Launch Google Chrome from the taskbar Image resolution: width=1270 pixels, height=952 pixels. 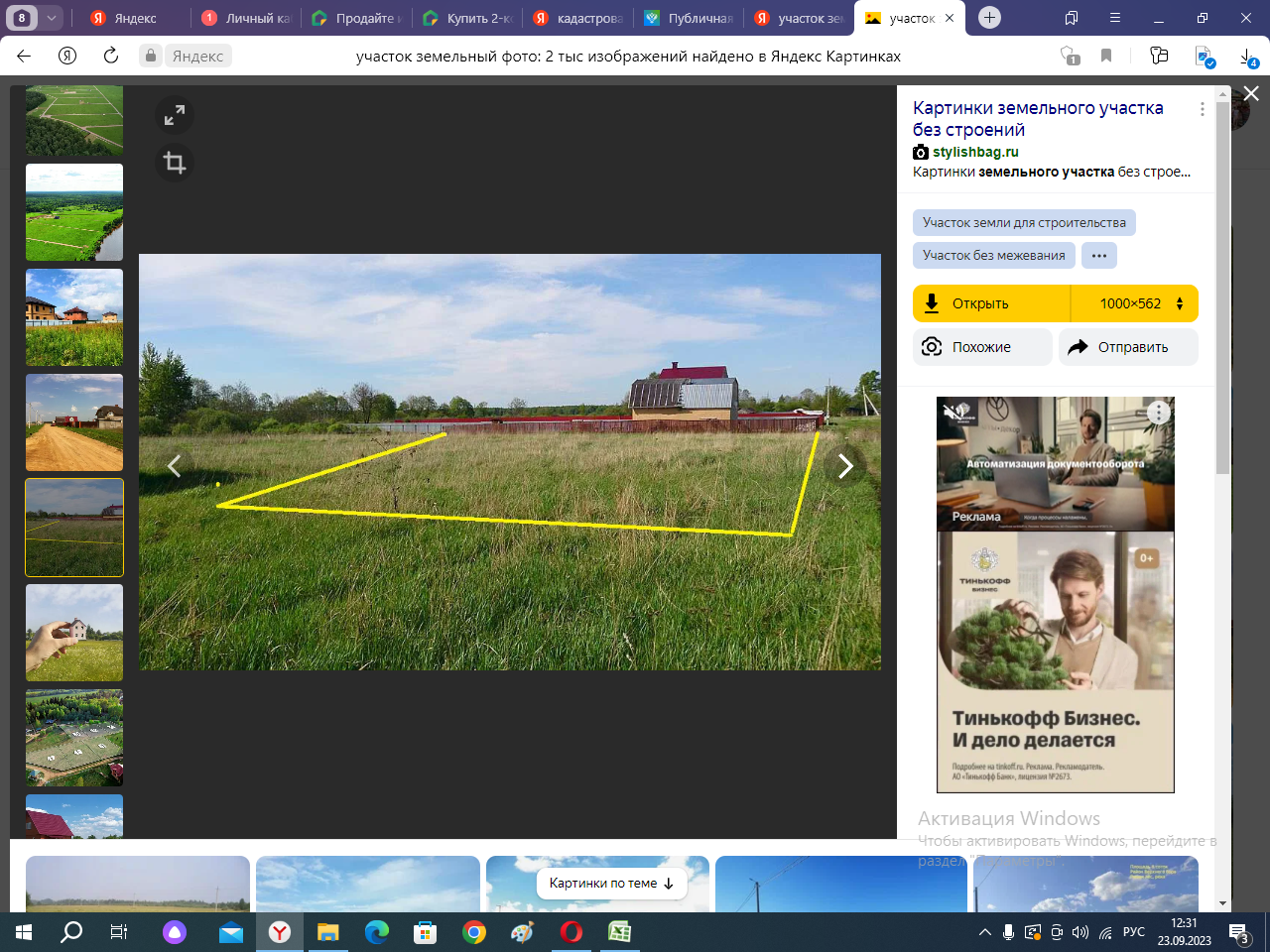click(x=474, y=932)
